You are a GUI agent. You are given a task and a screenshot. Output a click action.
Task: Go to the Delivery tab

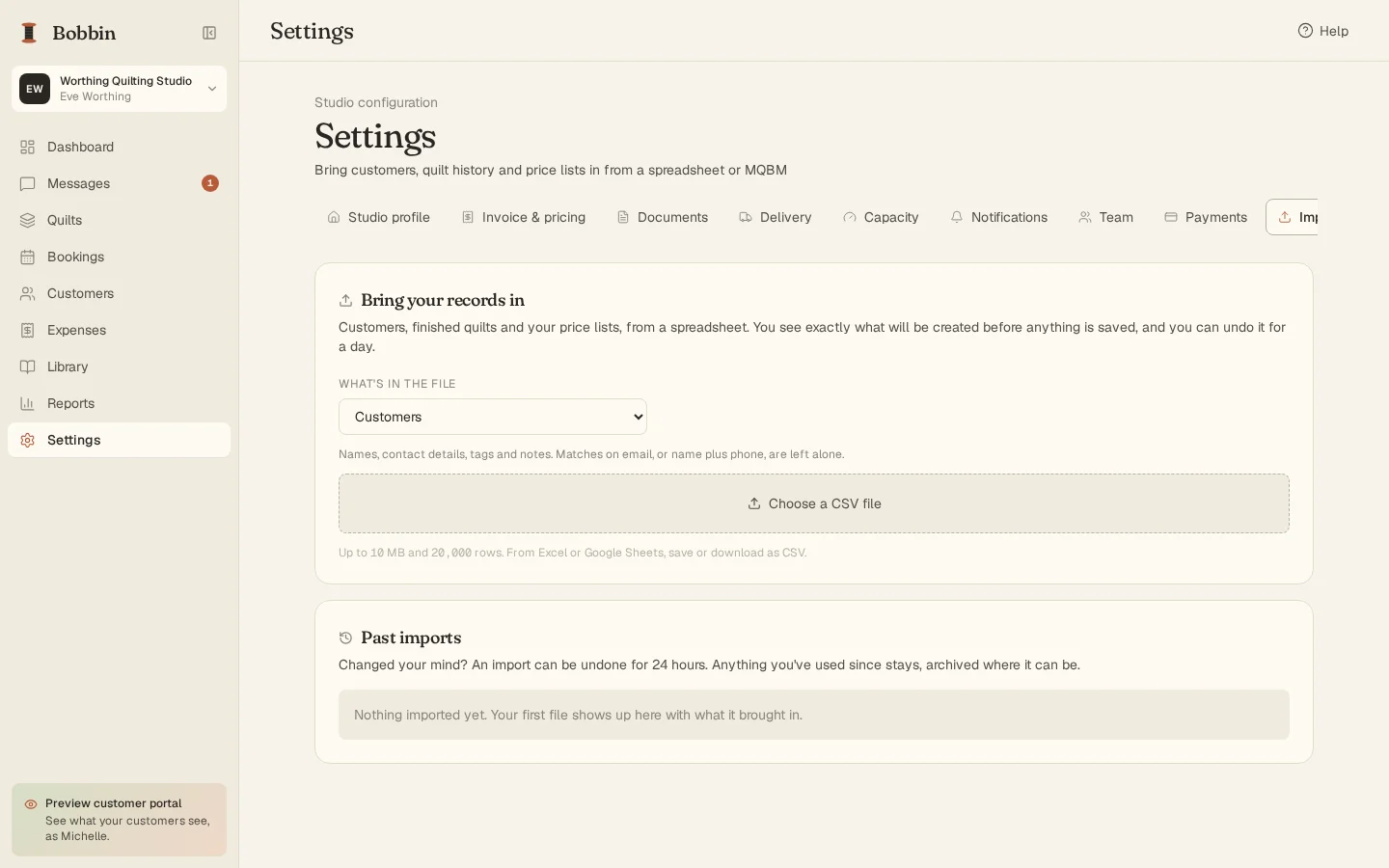click(x=776, y=217)
